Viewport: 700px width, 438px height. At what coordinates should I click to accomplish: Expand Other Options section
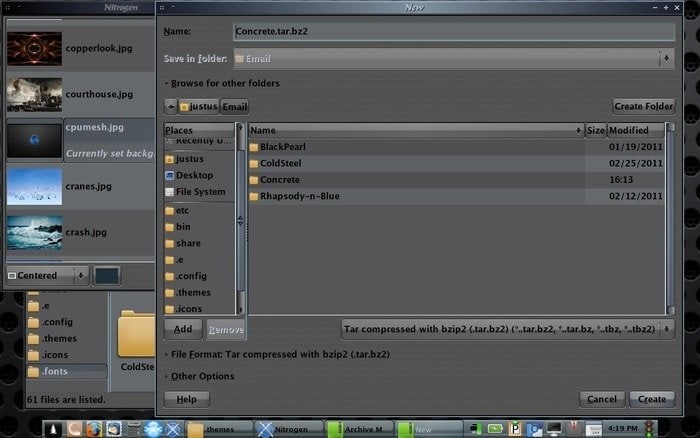tap(199, 376)
